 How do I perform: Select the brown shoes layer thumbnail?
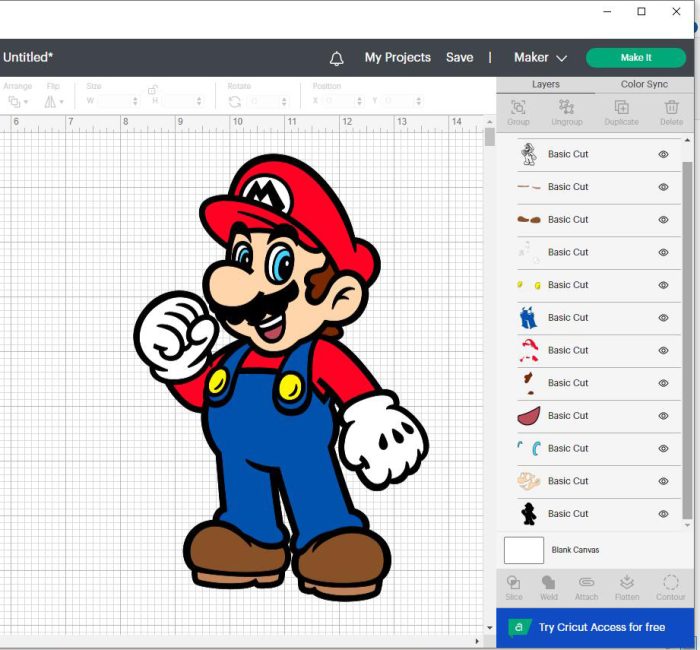tap(529, 220)
